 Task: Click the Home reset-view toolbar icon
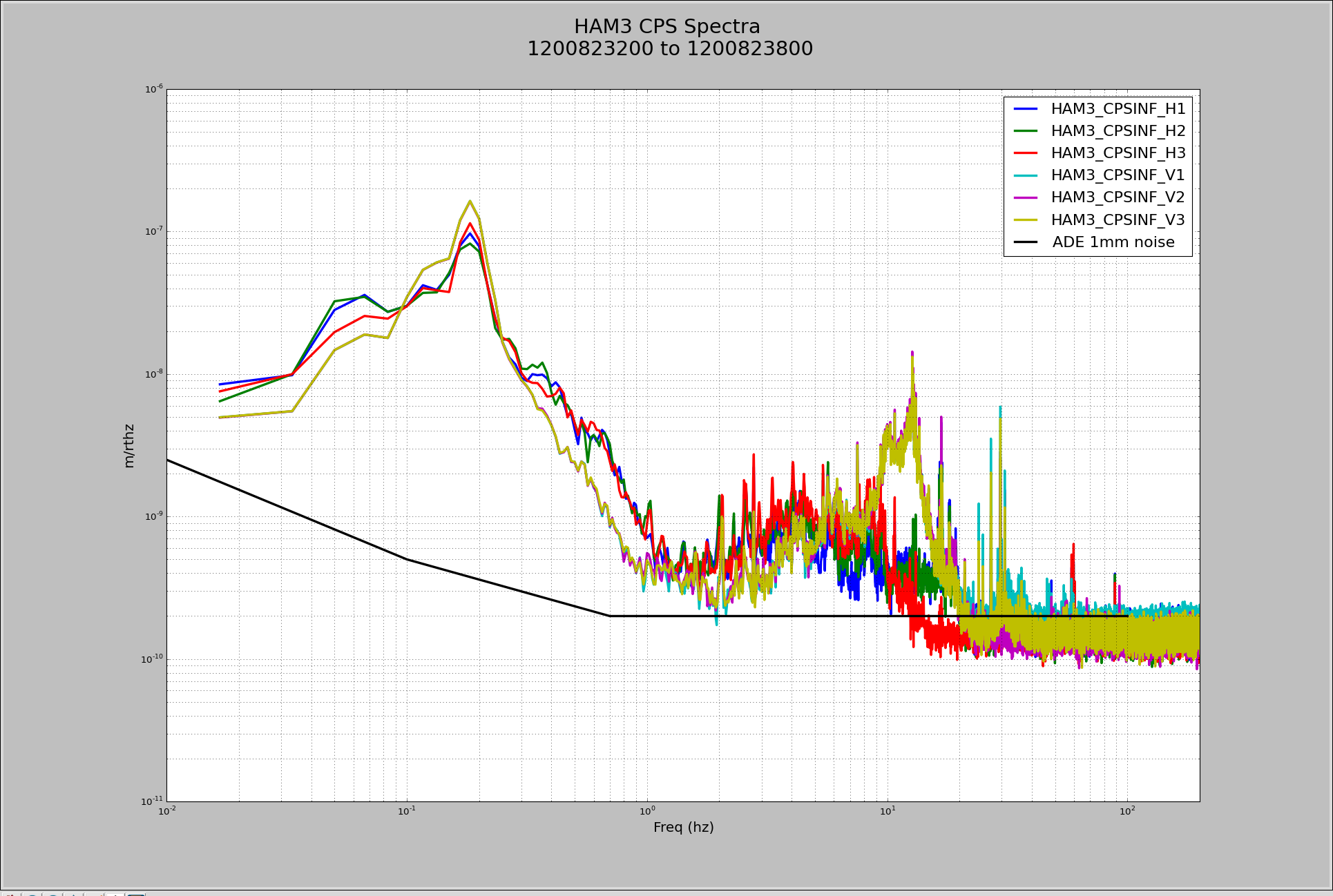(12, 895)
